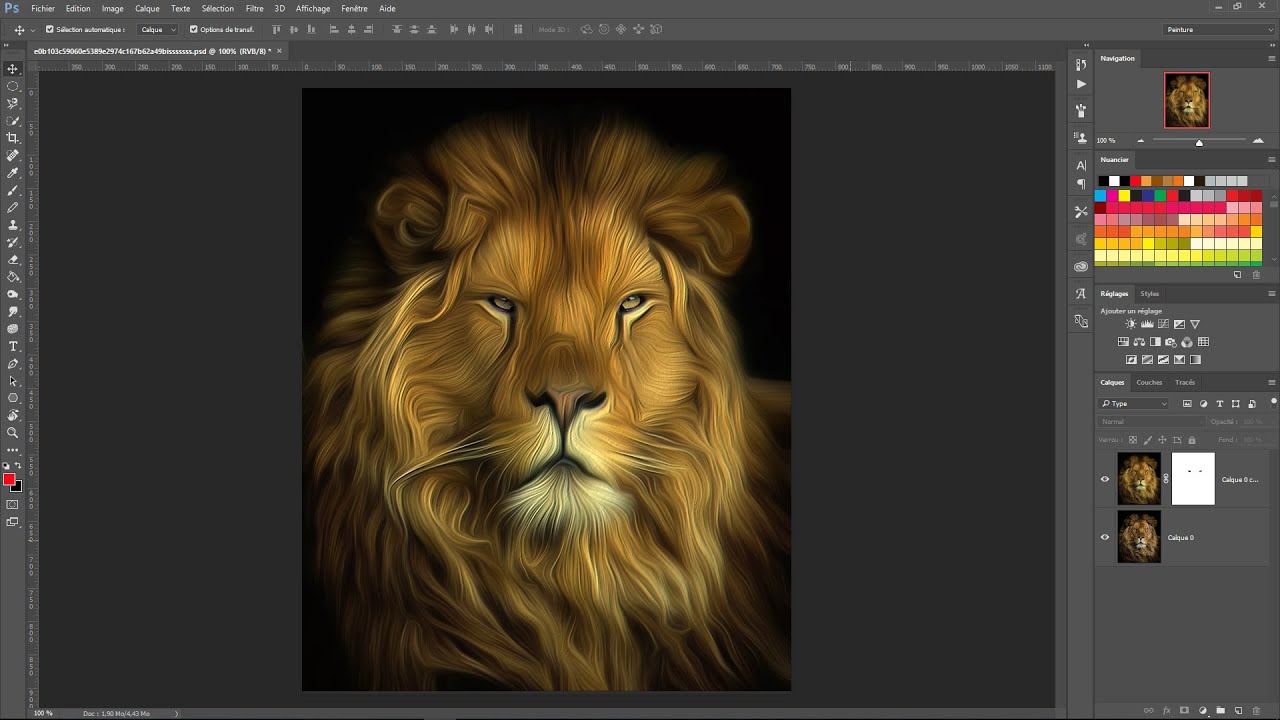Toggle the lock all padlock
The height and width of the screenshot is (720, 1280).
pos(1191,440)
